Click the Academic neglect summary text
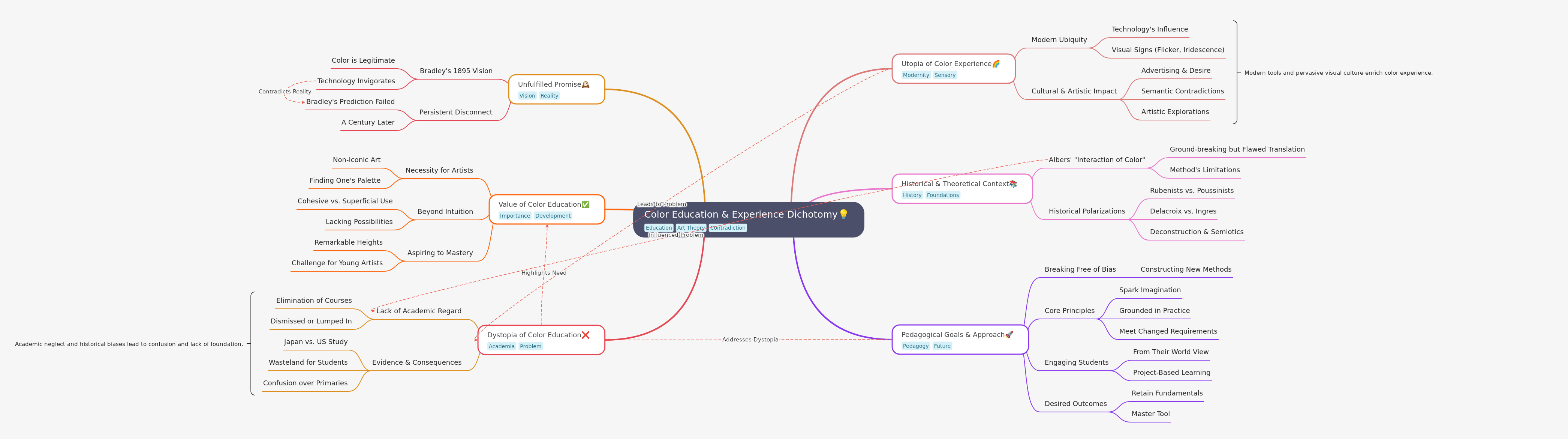 coord(129,344)
